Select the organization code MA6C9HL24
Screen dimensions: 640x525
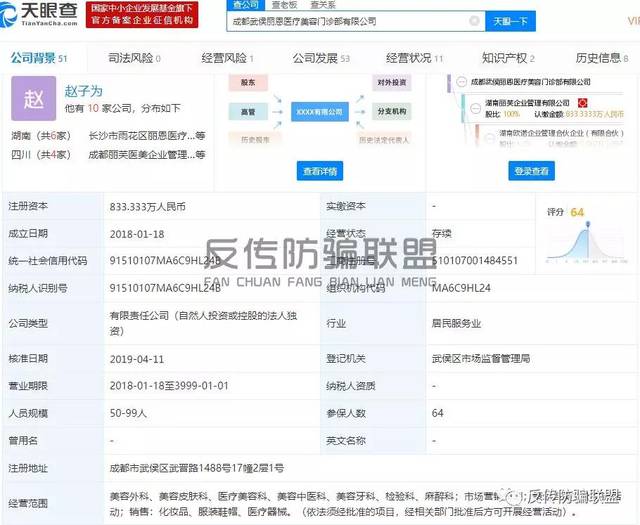click(461, 288)
